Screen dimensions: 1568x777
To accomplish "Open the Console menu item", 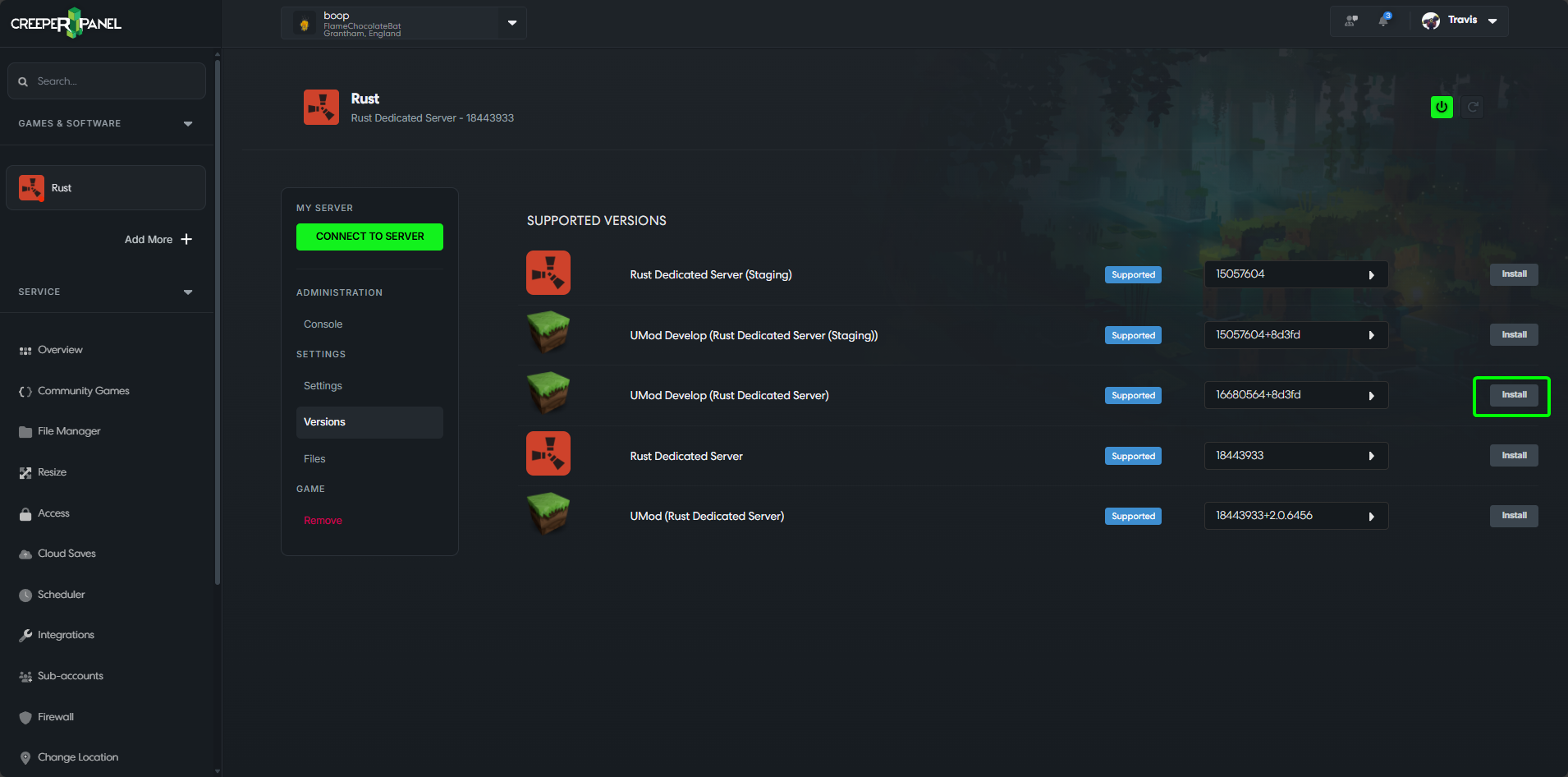I will 323,324.
